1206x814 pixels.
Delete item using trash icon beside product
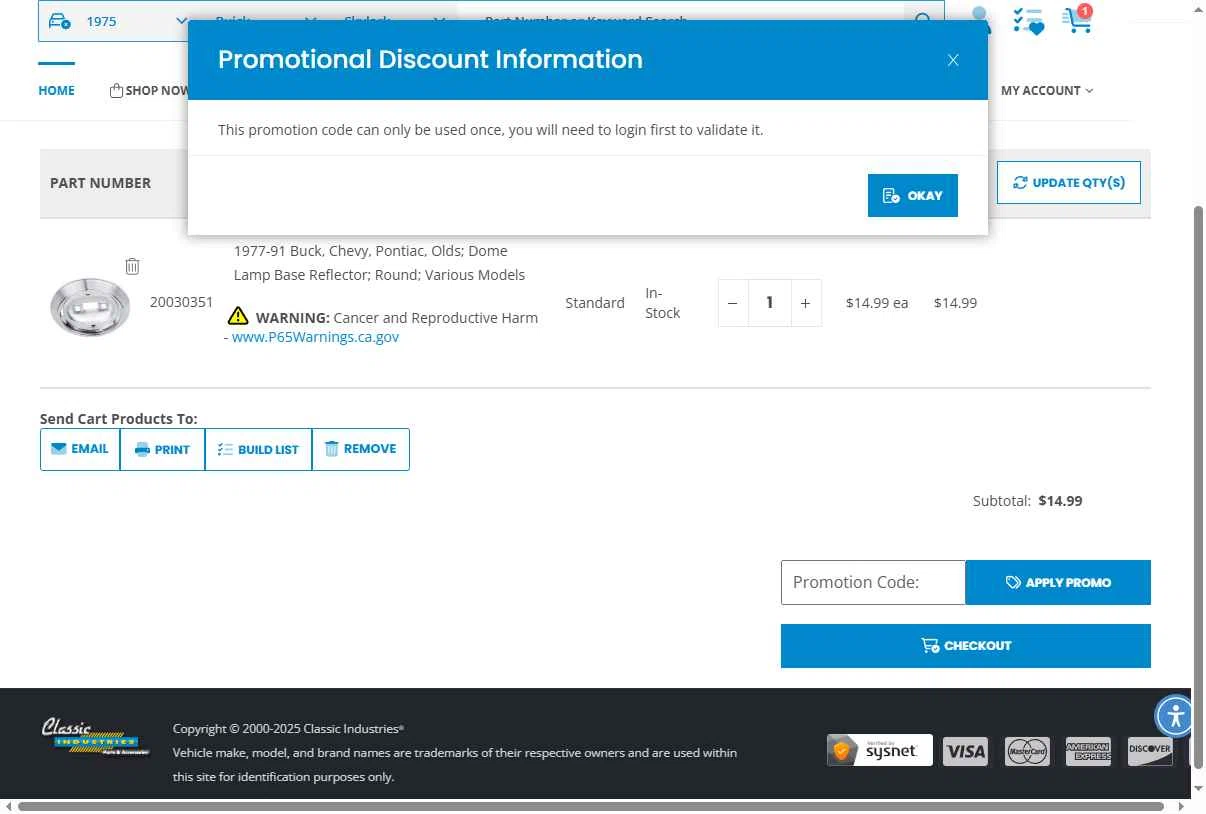point(132,266)
